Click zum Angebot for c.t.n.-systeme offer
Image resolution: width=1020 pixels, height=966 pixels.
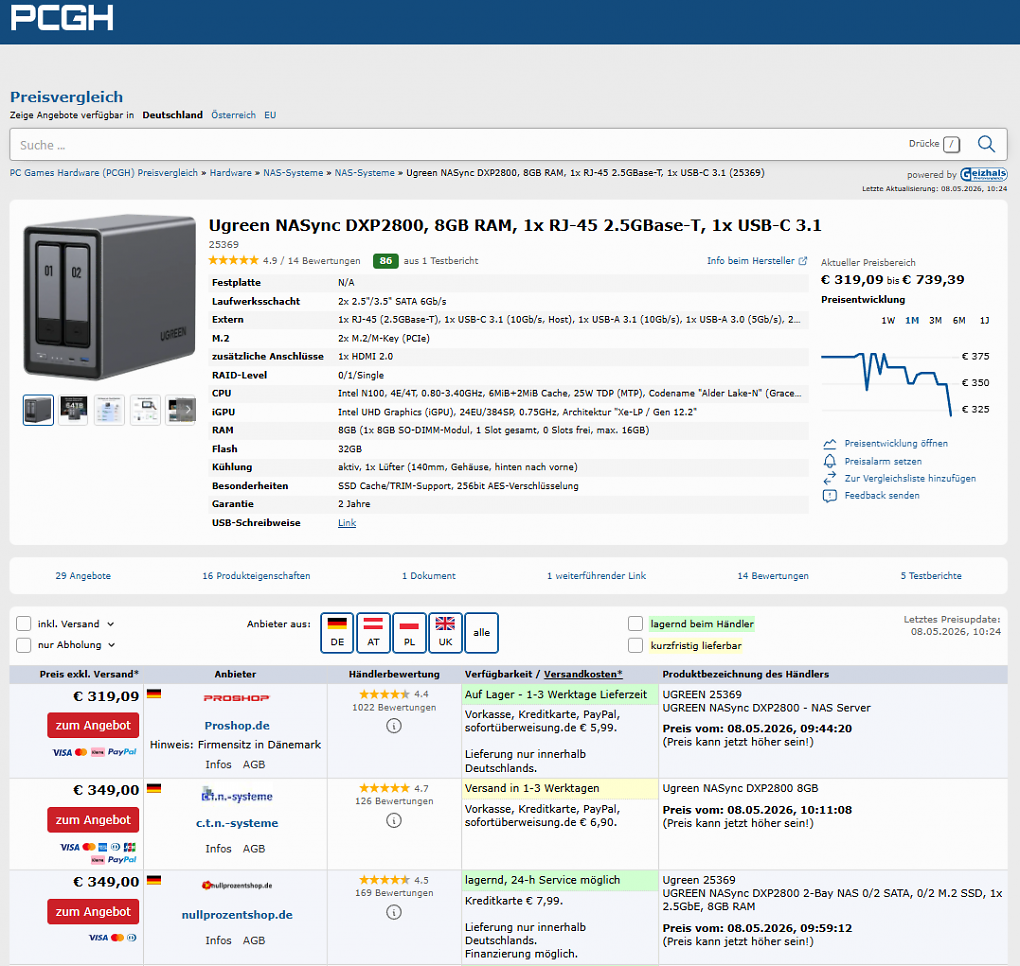pos(93,820)
